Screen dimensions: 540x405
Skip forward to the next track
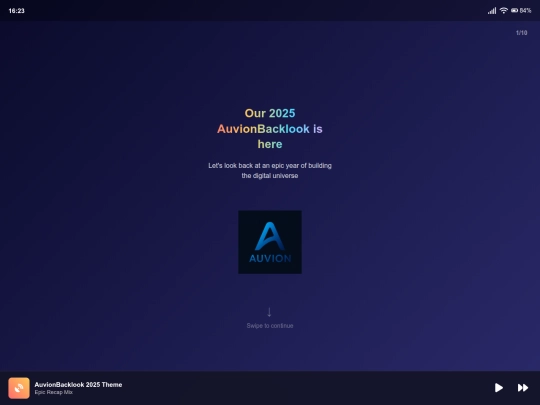523,388
